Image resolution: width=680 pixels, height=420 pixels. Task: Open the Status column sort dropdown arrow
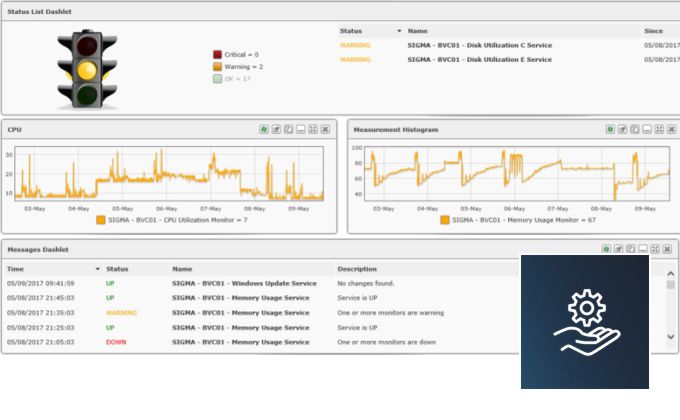[x=399, y=31]
